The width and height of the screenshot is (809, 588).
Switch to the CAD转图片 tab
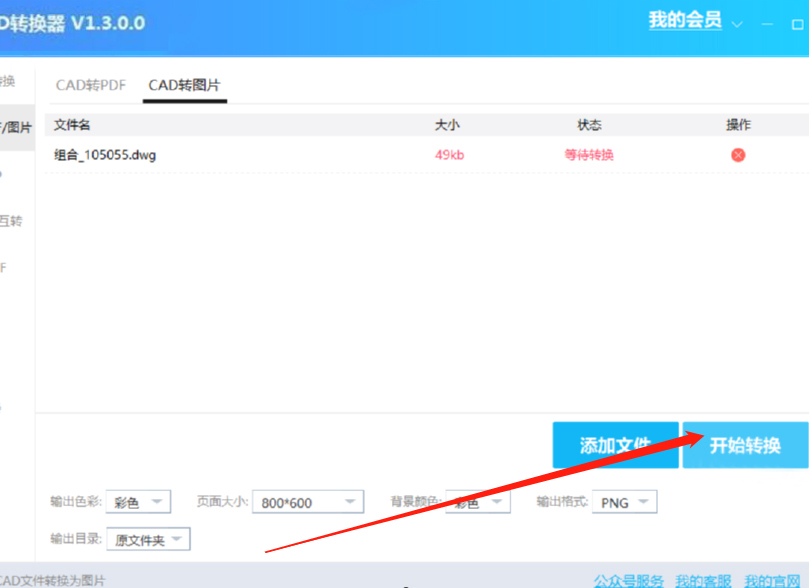(184, 86)
